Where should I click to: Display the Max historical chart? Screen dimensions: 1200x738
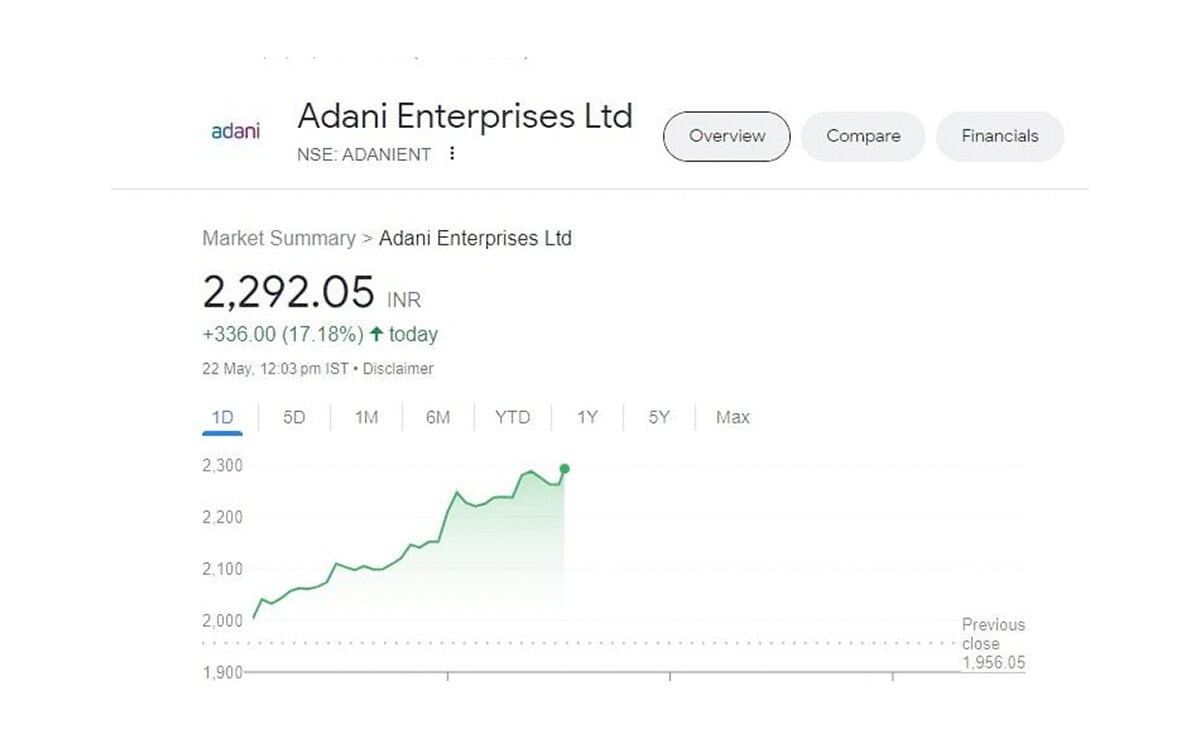tap(731, 417)
